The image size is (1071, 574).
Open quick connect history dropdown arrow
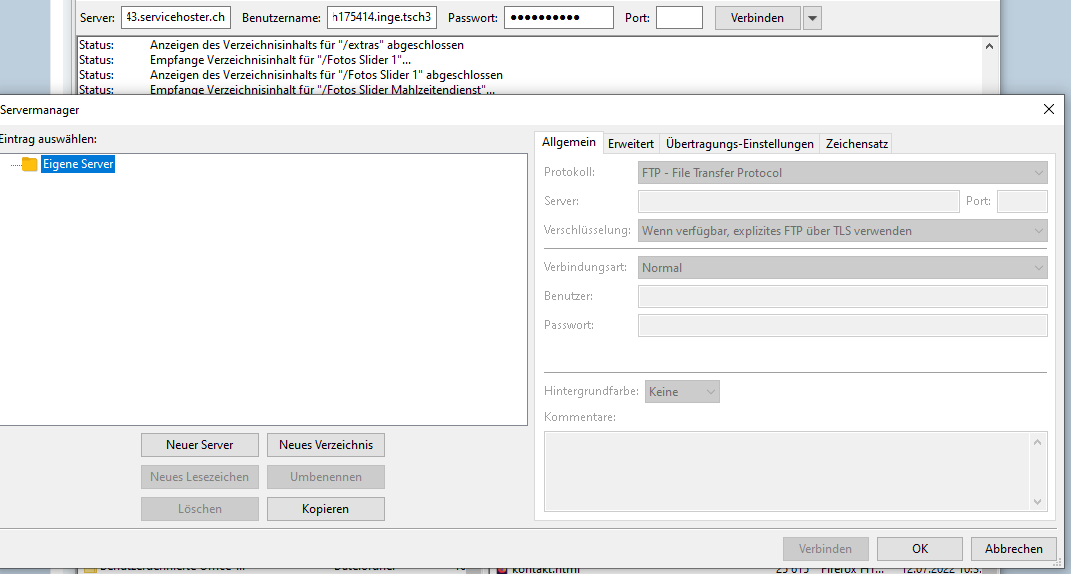812,18
